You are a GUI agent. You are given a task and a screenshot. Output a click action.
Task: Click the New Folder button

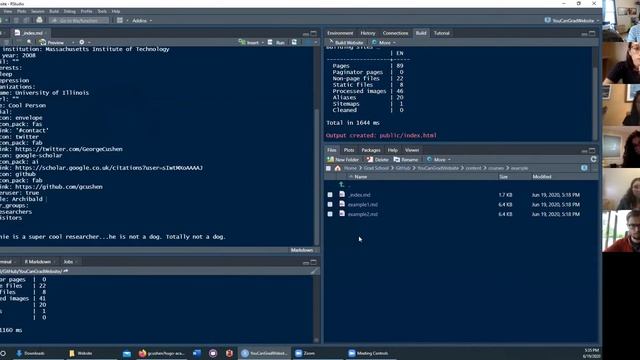[x=343, y=160]
